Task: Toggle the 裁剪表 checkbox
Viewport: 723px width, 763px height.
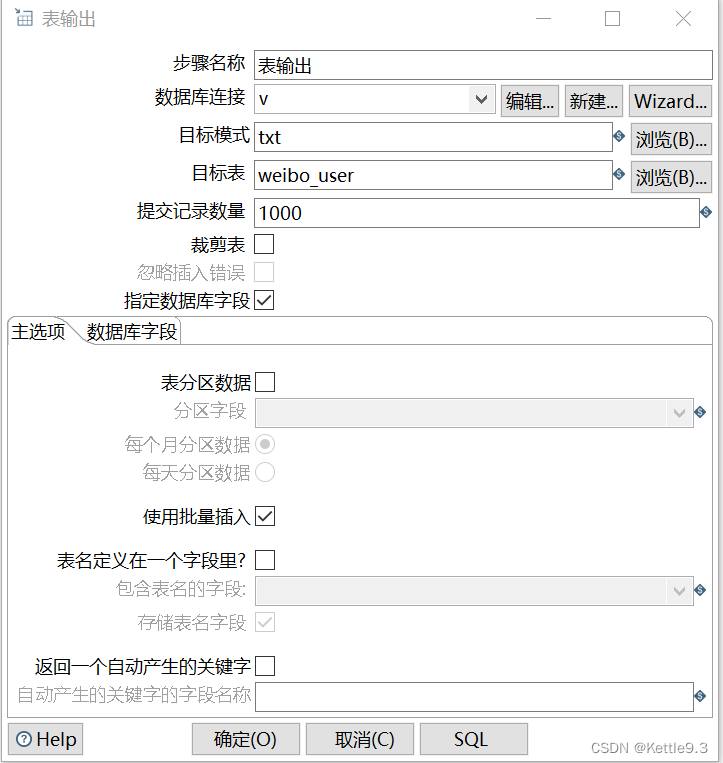Action: (x=264, y=244)
